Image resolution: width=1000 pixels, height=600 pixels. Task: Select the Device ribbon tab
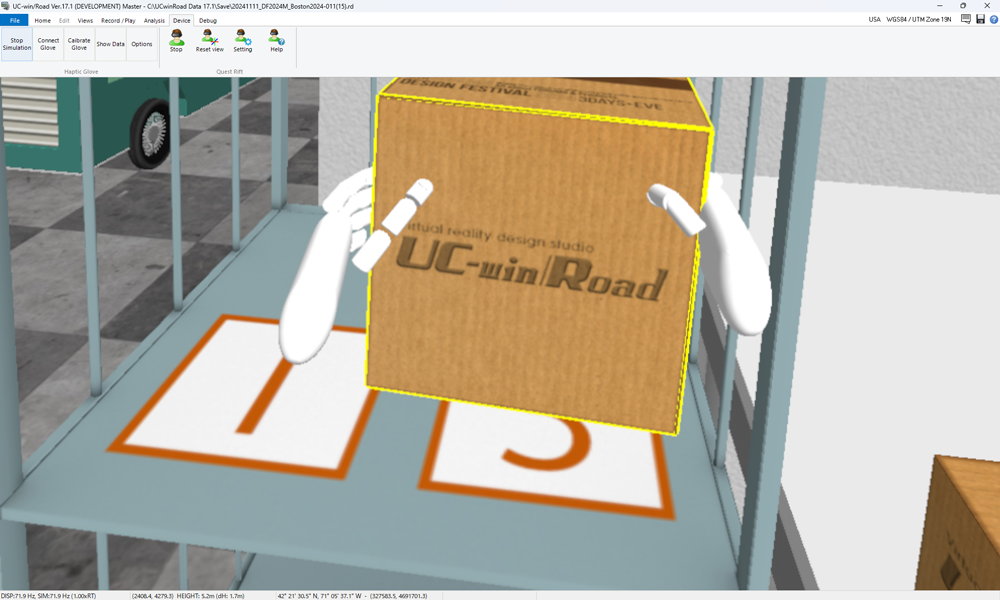[182, 20]
